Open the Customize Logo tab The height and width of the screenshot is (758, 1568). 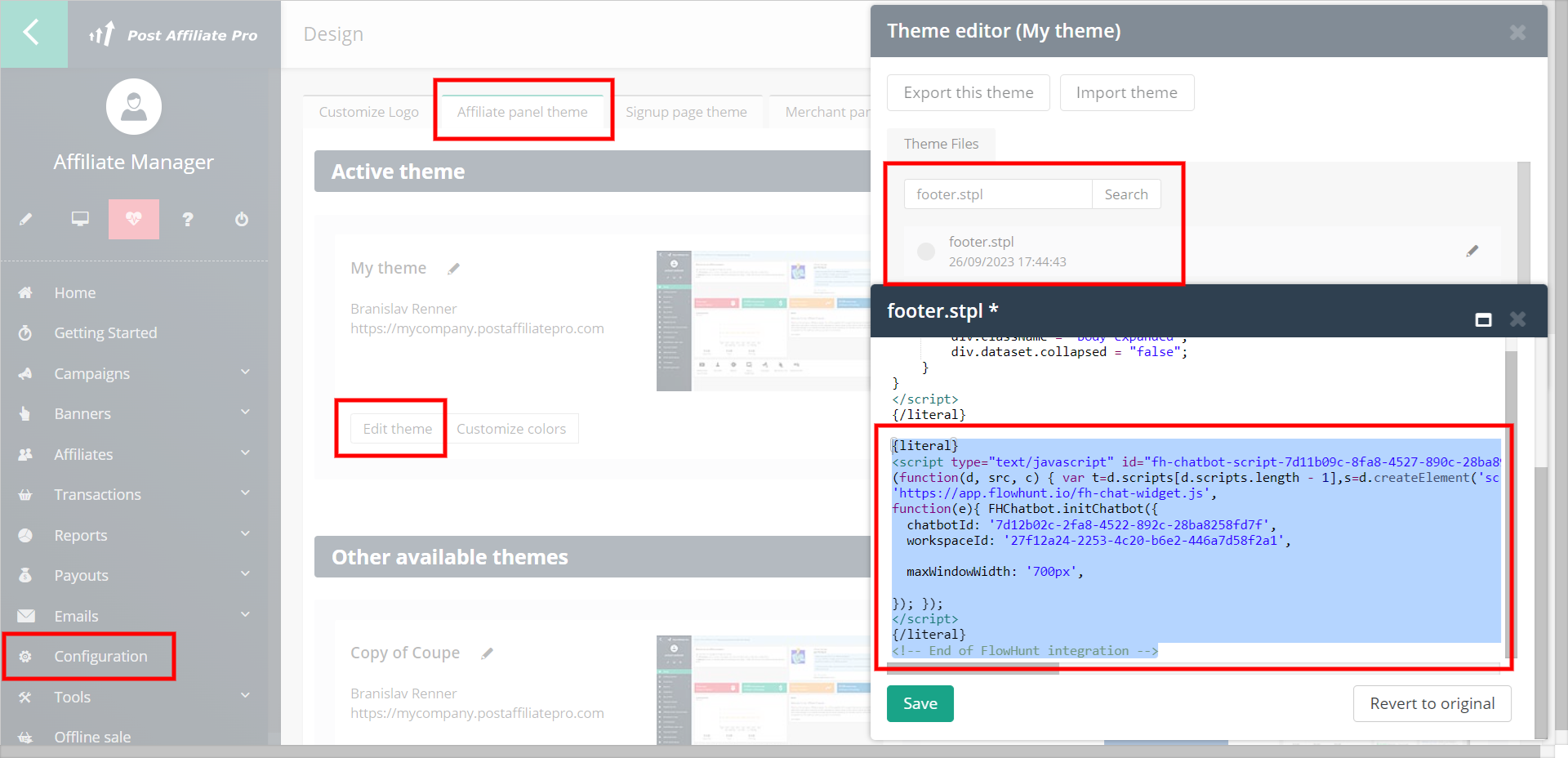click(368, 112)
